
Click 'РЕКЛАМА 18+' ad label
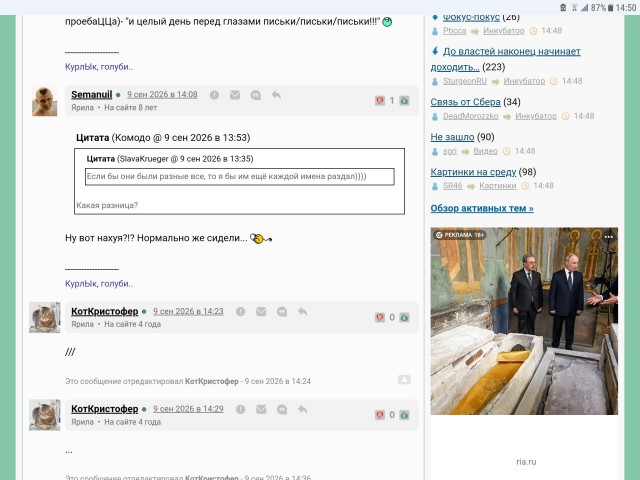(460, 235)
